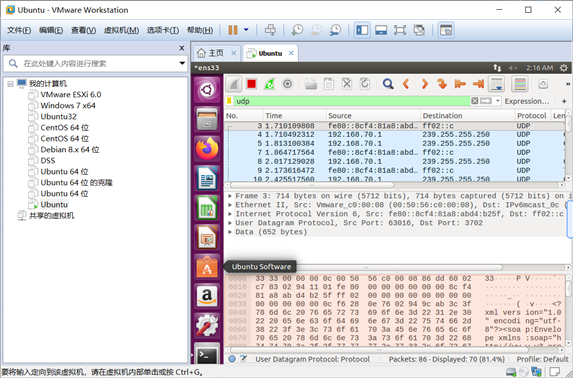Screen dimensions: 573x378
Task: Close the Ubuntu VM tab
Action: pos(291,53)
